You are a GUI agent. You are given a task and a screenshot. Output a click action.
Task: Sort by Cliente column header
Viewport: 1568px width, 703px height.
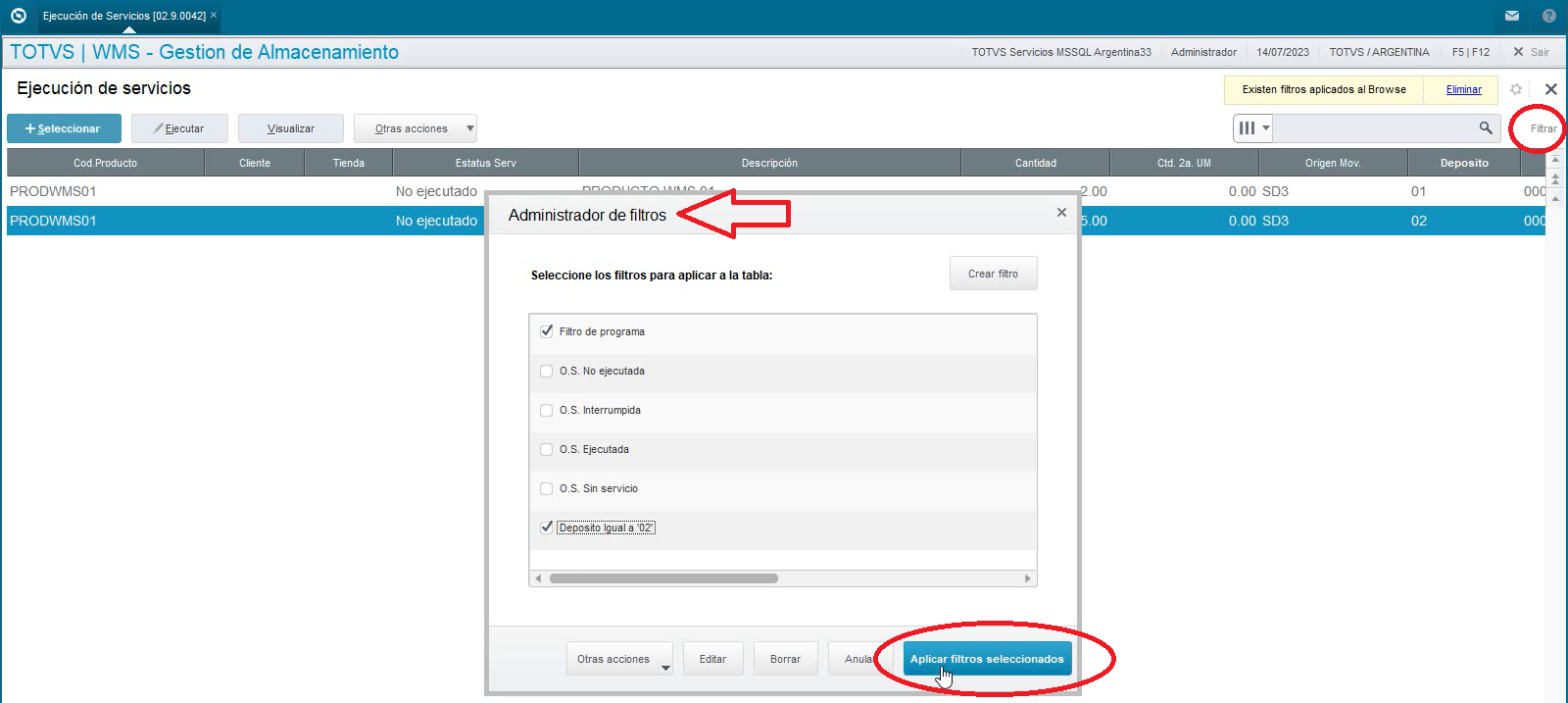(x=255, y=163)
